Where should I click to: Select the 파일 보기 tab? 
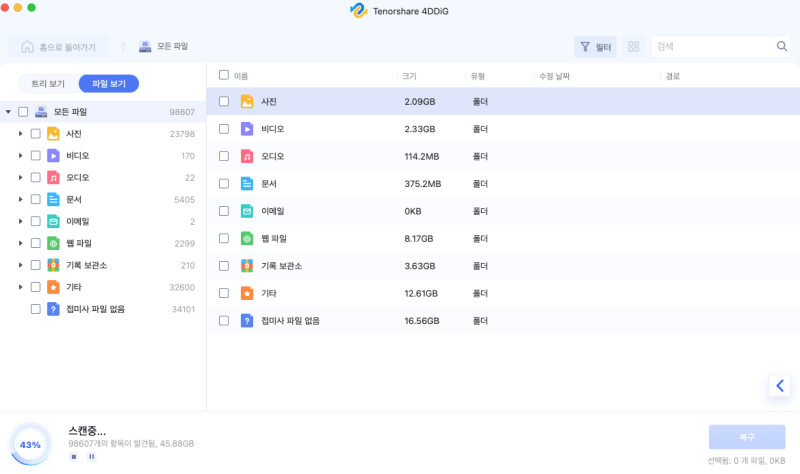click(x=109, y=84)
